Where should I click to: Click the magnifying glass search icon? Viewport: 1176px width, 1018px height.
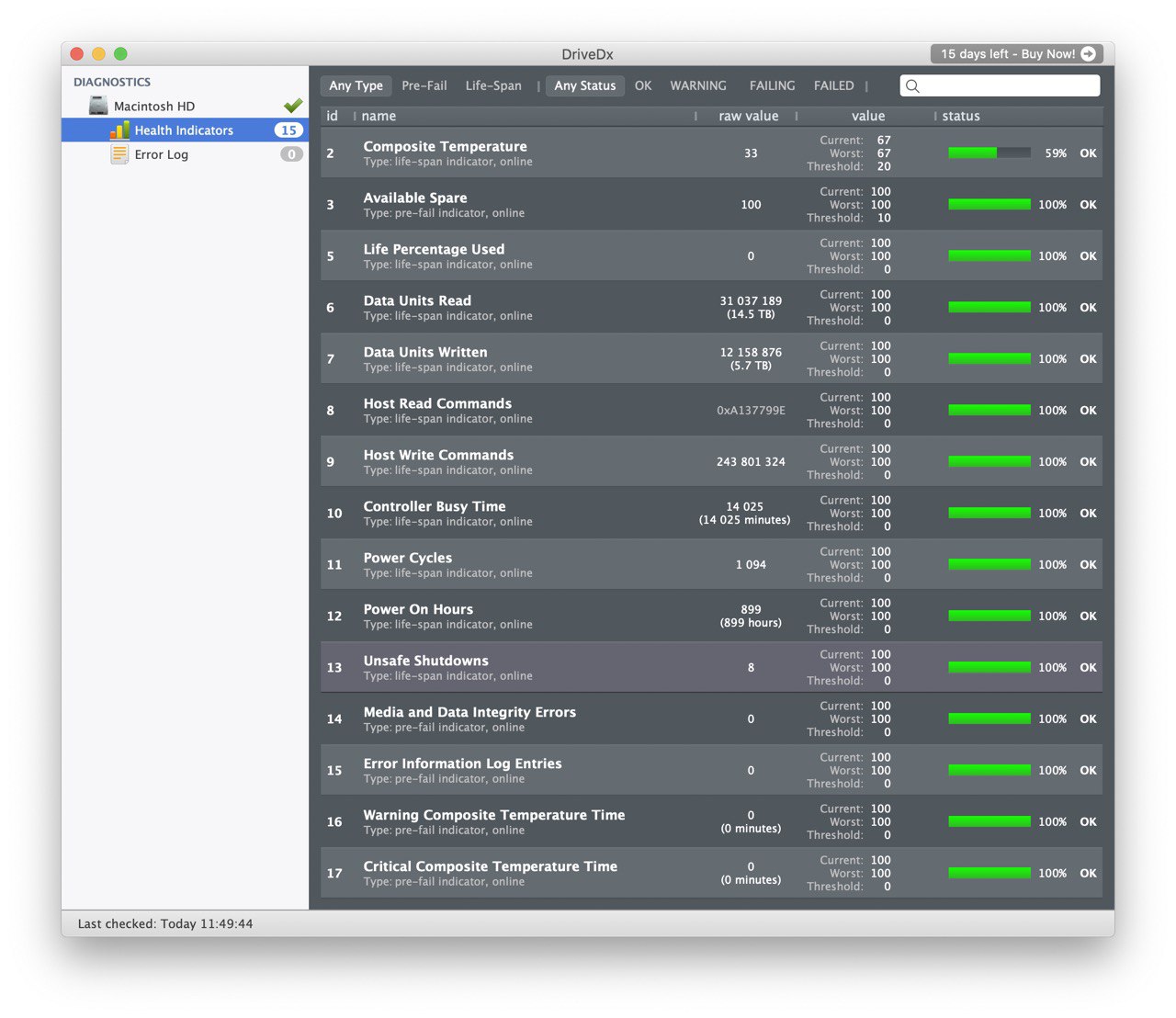pyautogui.click(x=912, y=86)
